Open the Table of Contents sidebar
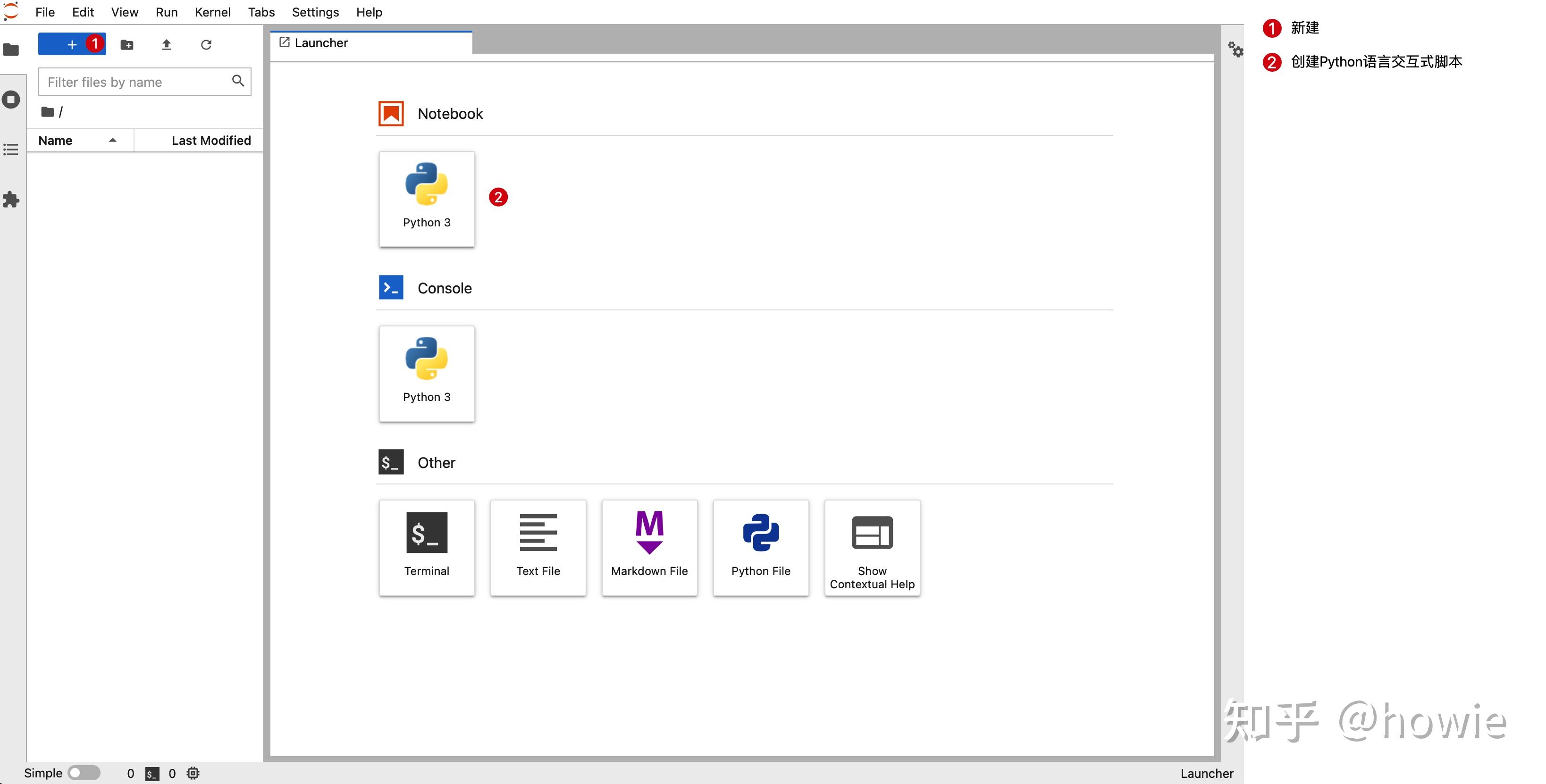This screenshot has height=784, width=1546. pyautogui.click(x=11, y=150)
